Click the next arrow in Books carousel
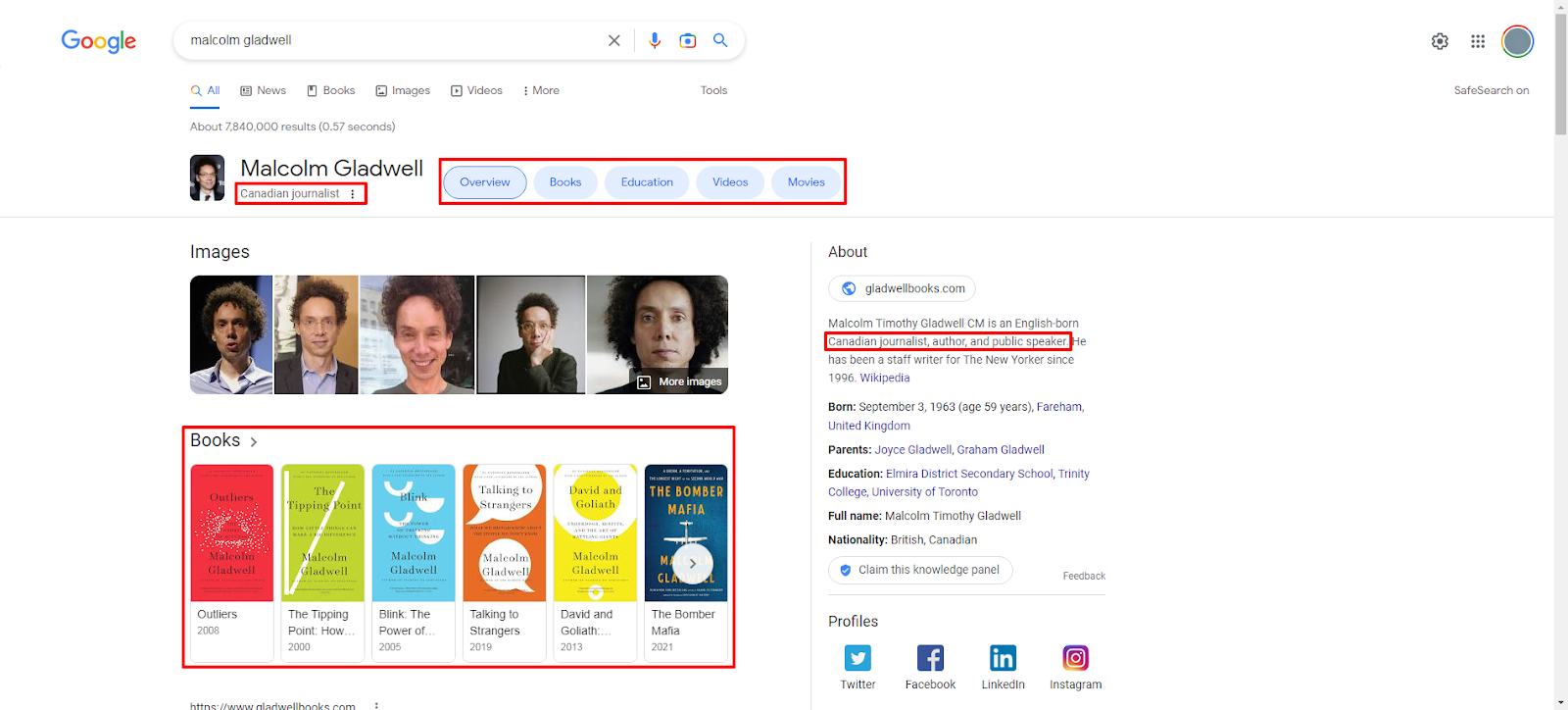The height and width of the screenshot is (710, 1568). (693, 564)
